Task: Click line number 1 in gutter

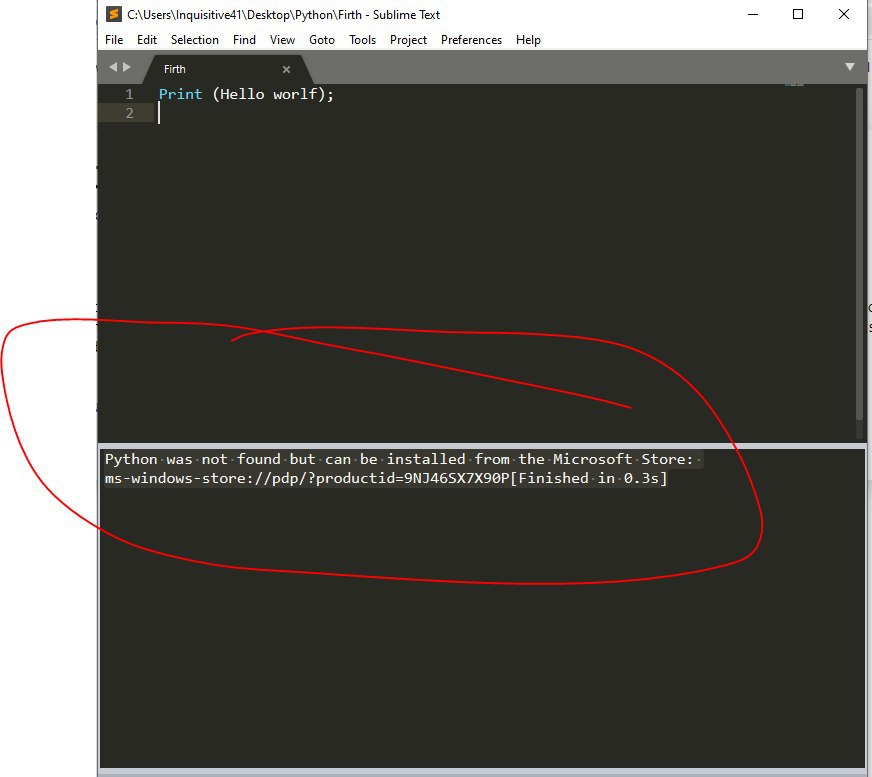Action: coord(129,94)
